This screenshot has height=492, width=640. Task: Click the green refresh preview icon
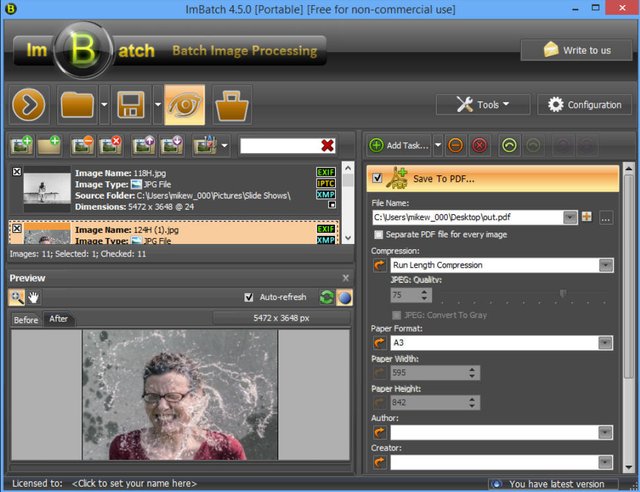click(327, 298)
